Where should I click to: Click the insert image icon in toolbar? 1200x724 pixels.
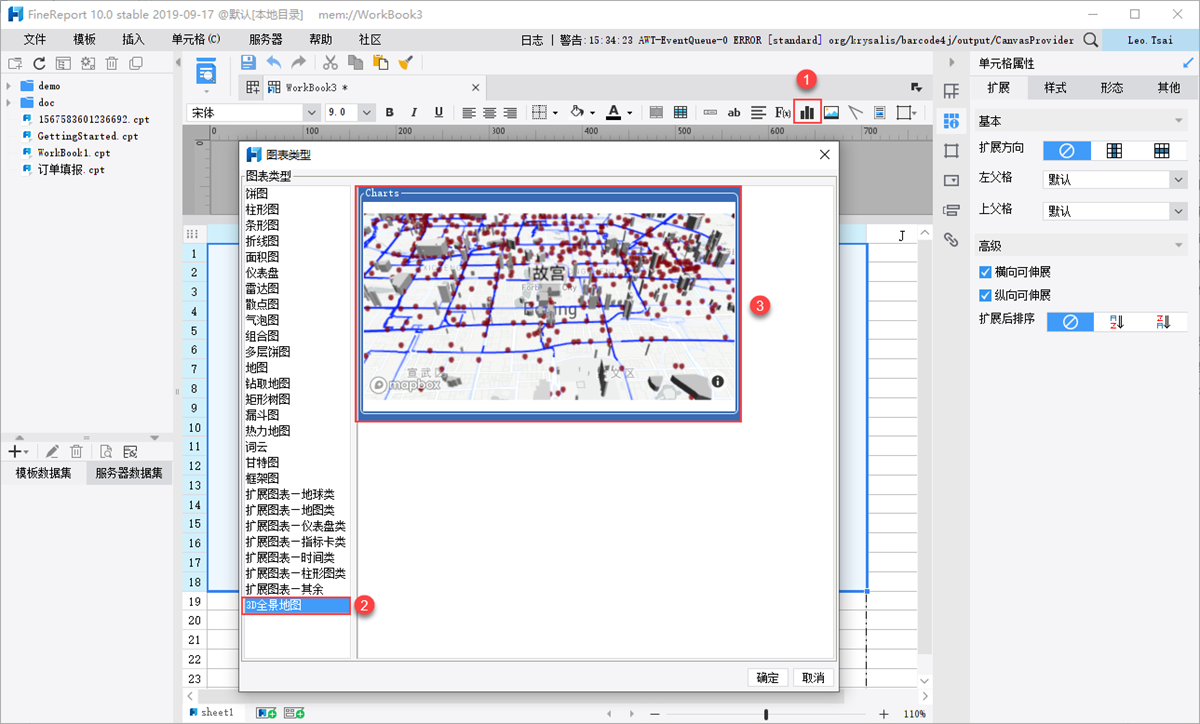point(831,112)
